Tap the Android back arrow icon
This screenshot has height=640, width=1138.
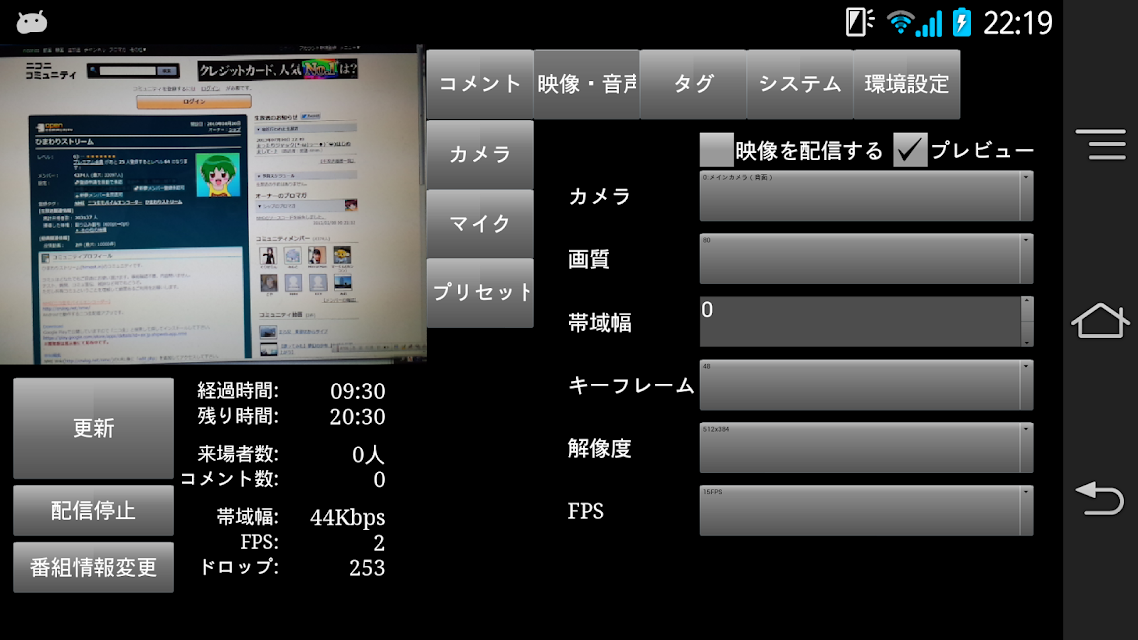(1100, 499)
